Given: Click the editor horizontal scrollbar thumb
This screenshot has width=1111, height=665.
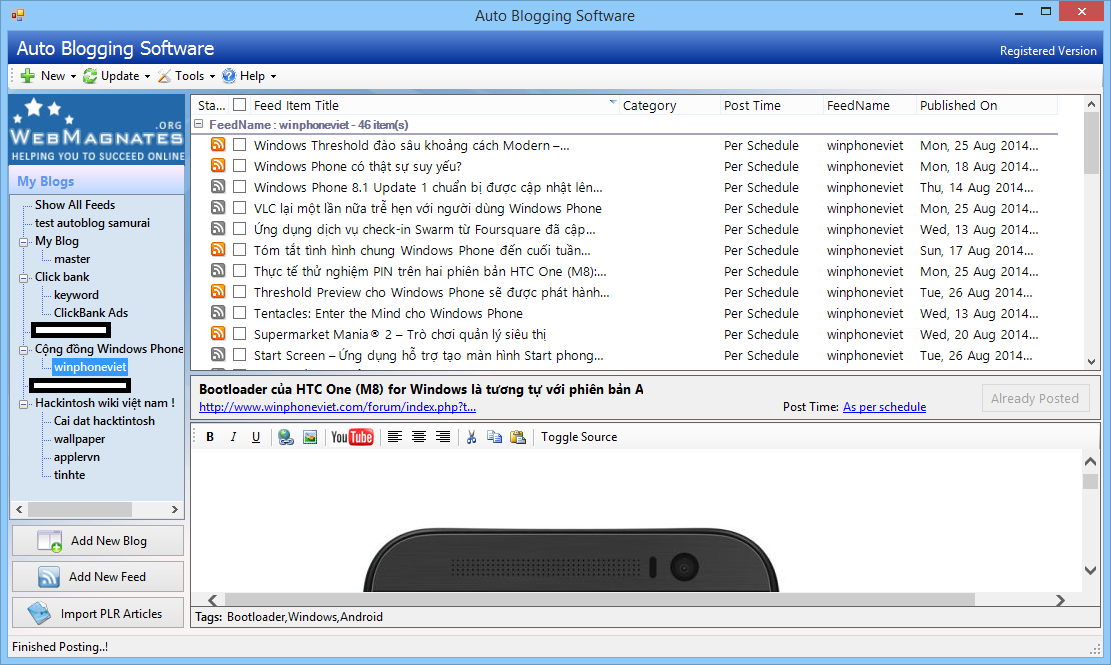Looking at the screenshot, I should (599, 600).
